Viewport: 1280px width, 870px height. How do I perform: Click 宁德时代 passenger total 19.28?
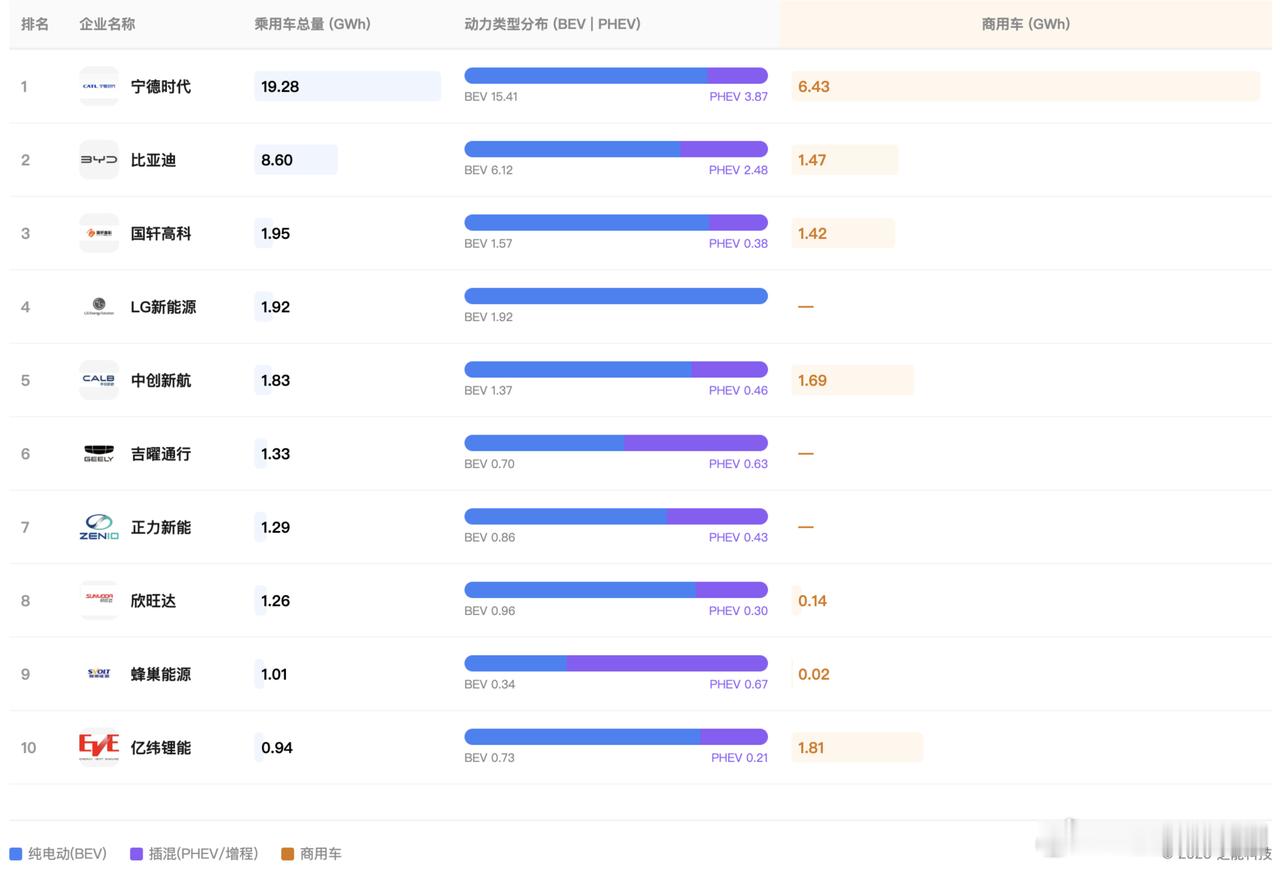[x=280, y=87]
